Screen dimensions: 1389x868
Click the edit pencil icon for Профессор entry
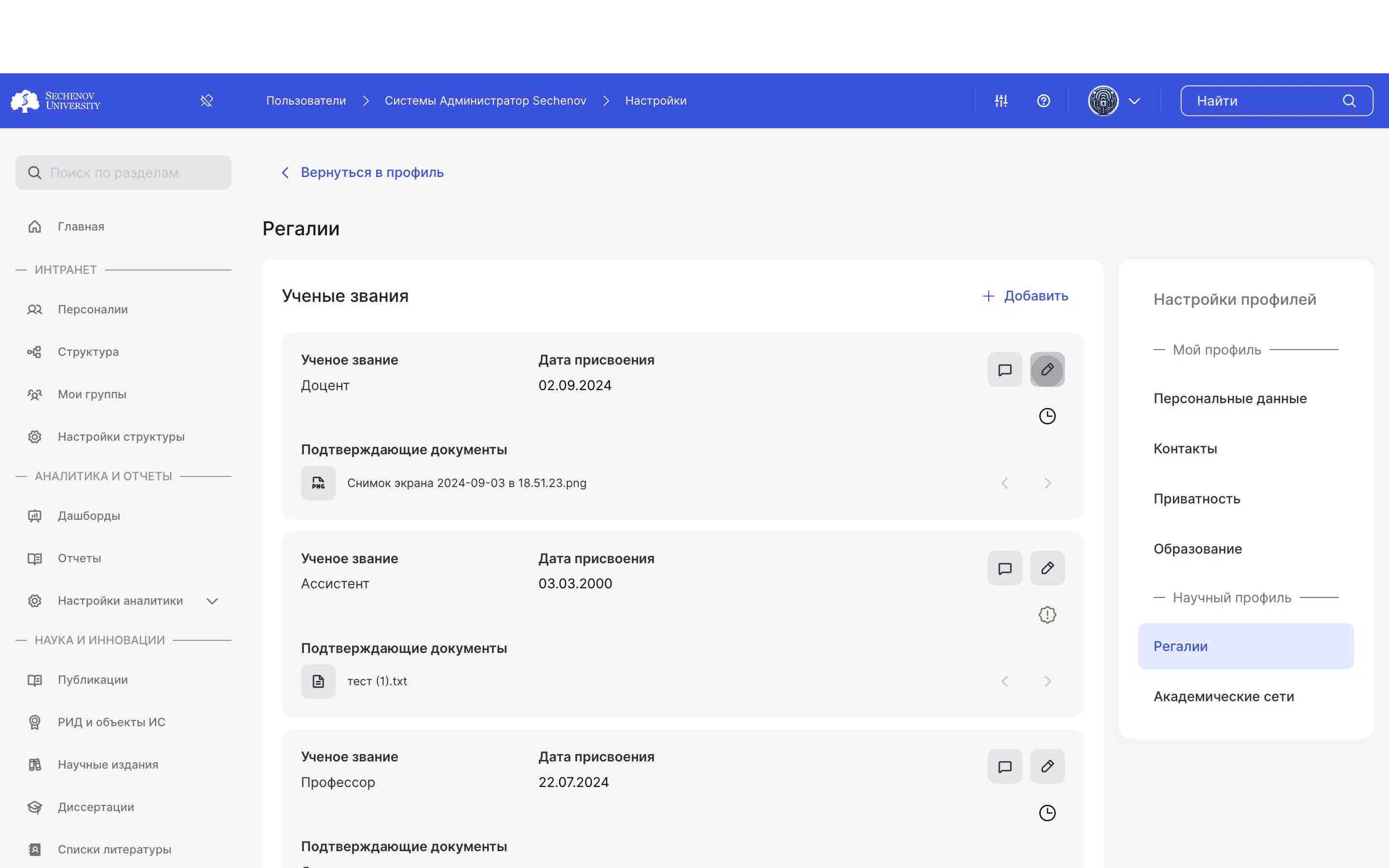pyautogui.click(x=1047, y=766)
